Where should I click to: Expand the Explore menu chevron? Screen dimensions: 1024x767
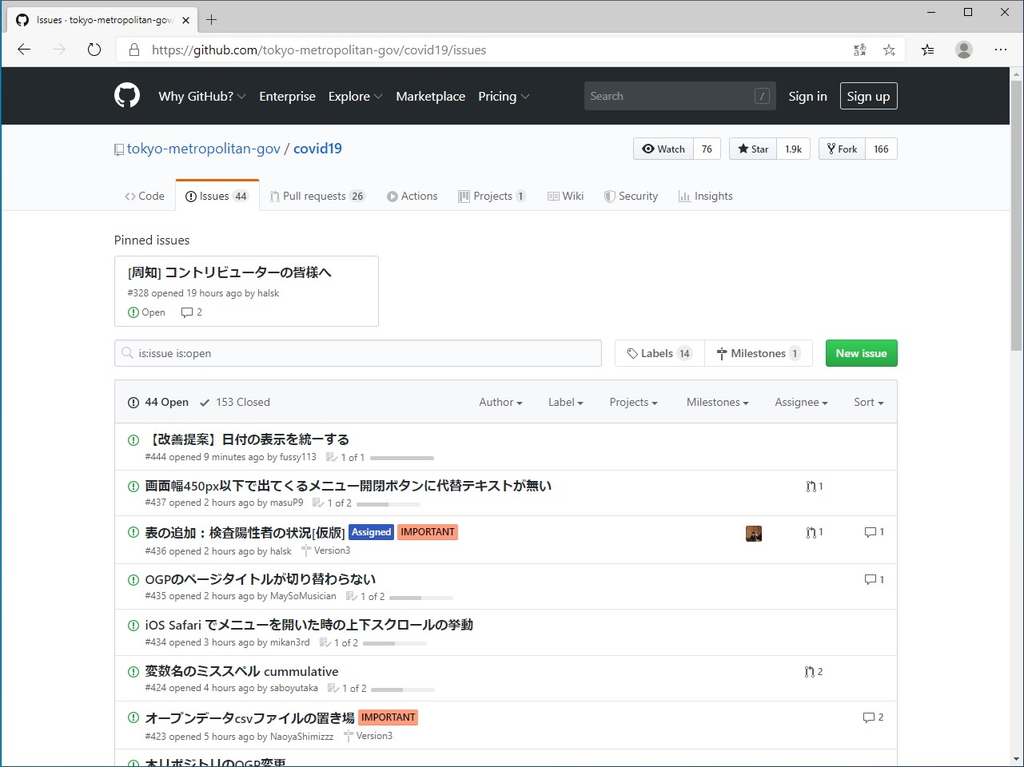[x=378, y=96]
